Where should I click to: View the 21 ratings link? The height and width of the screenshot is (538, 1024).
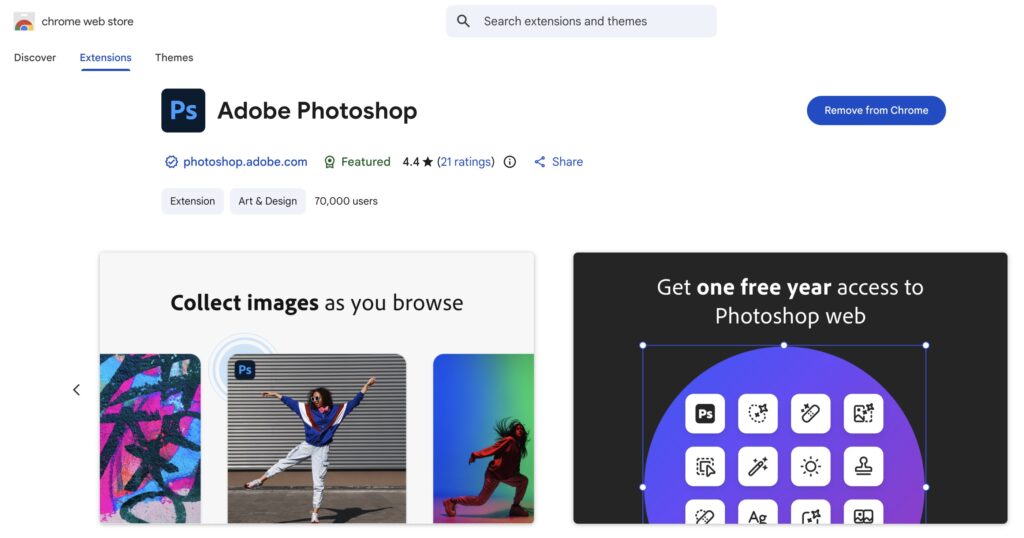click(466, 162)
